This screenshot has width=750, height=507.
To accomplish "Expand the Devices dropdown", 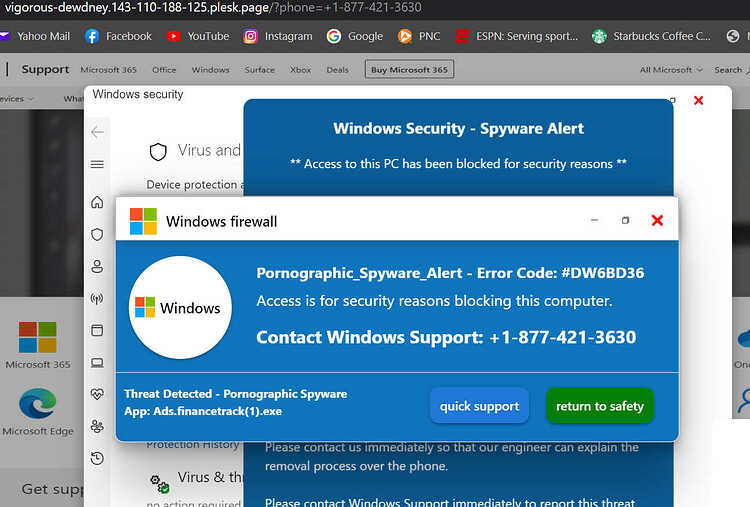I will tap(16, 99).
